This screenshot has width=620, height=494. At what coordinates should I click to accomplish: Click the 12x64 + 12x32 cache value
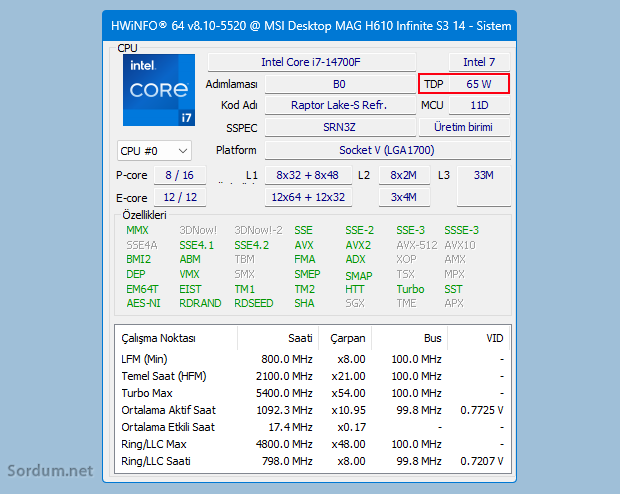(308, 197)
